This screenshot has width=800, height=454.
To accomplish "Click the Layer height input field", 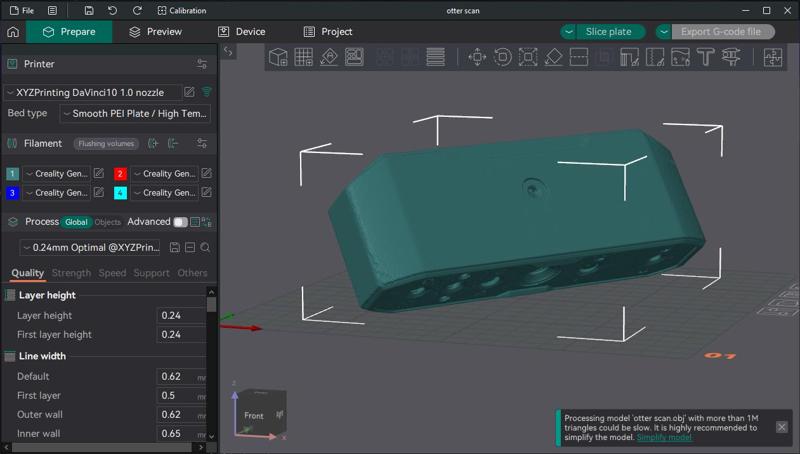I will click(x=180, y=315).
